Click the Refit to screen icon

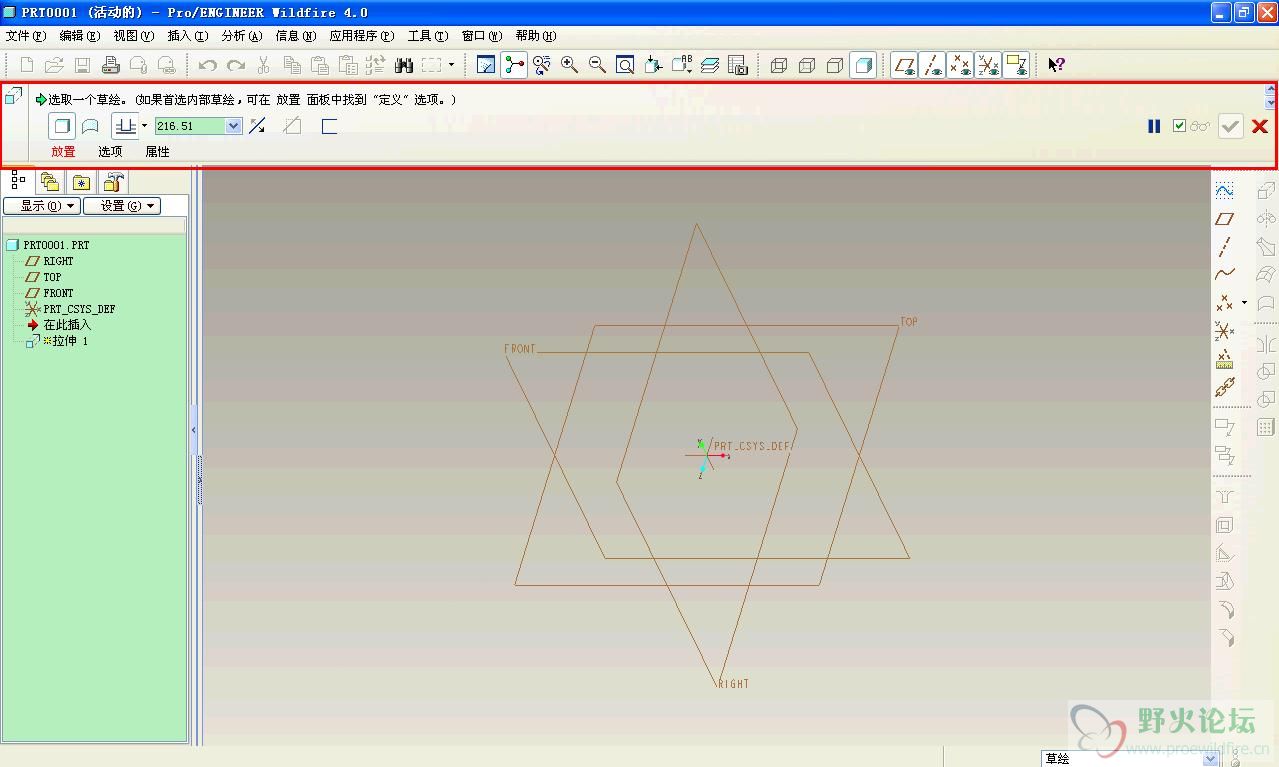click(x=625, y=65)
